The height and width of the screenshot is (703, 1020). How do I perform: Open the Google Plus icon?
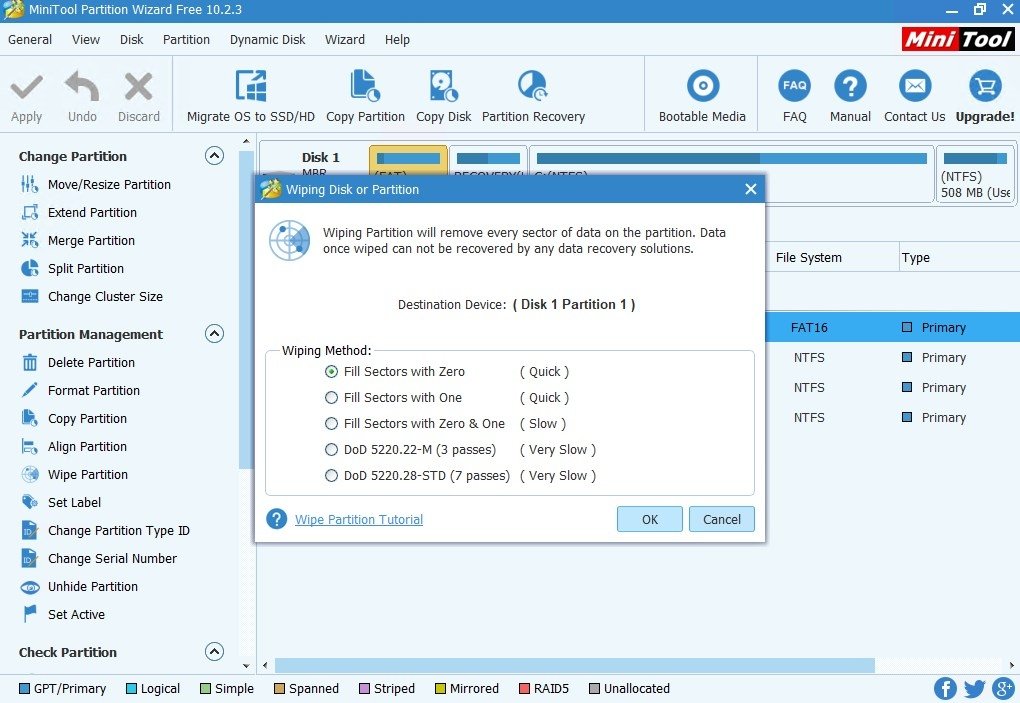coord(1004,688)
